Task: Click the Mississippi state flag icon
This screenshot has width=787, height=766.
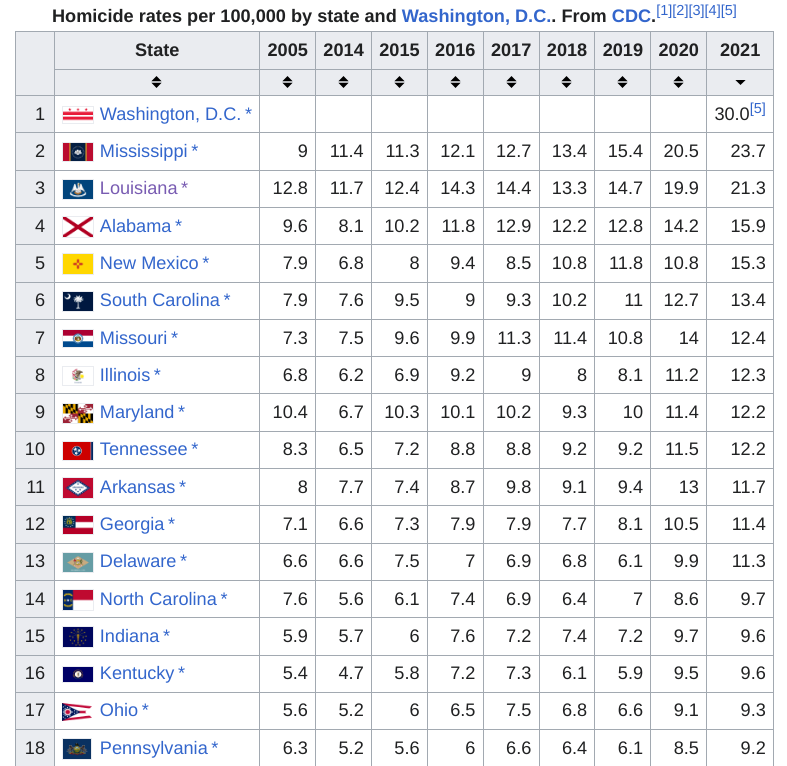Action: 78,152
